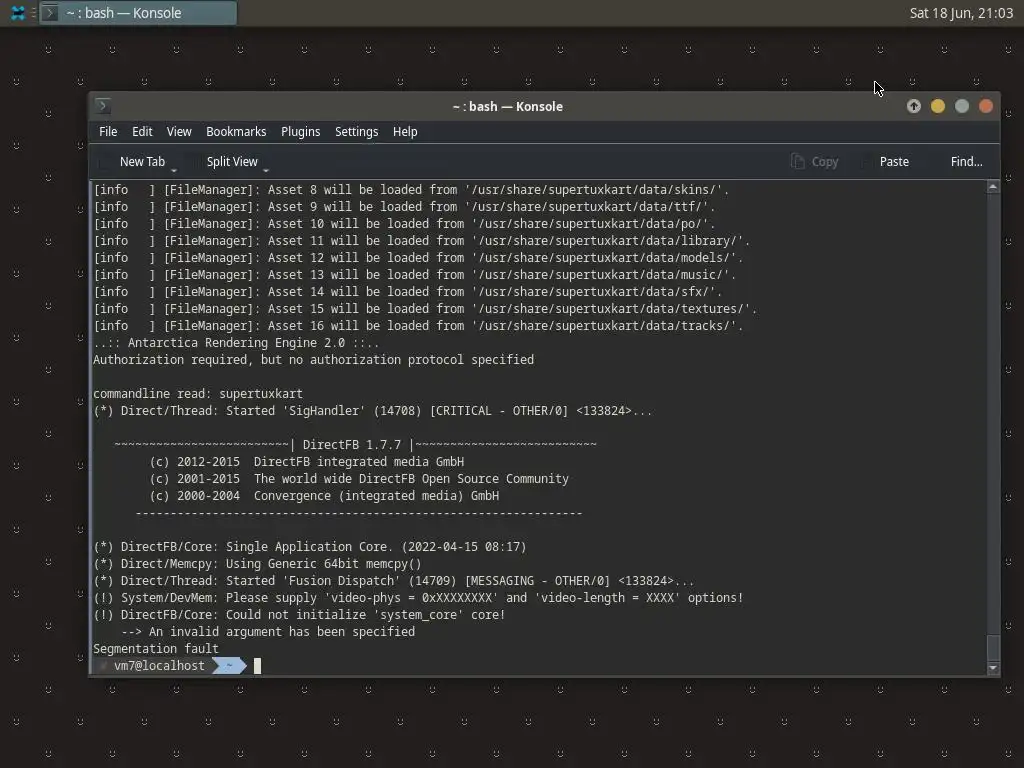Maximize Konsole with the gray title bar button
The image size is (1024, 768).
point(962,106)
